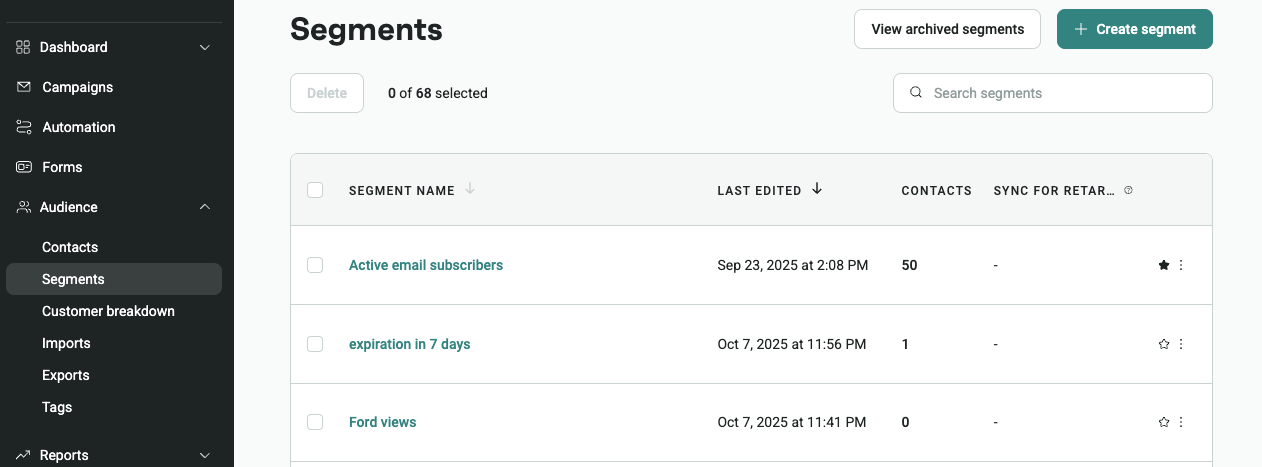Viewport: 1262px width, 467px height.
Task: Click the Search segments input field
Action: 1060,93
